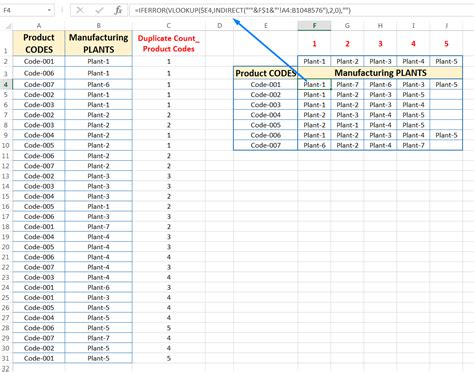
Task: Select Plant-7 cell in column G row 4
Action: (347, 85)
